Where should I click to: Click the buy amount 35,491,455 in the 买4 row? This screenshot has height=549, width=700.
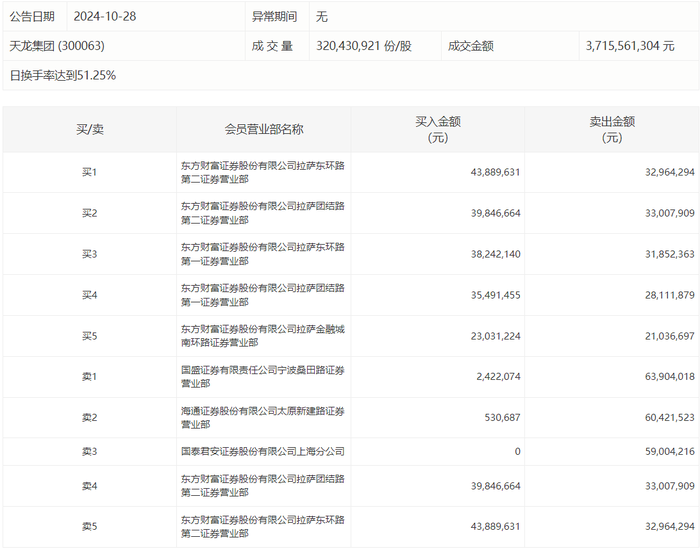pyautogui.click(x=496, y=295)
